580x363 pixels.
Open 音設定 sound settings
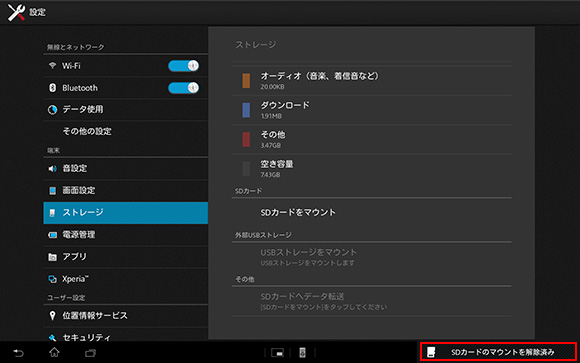(x=126, y=169)
